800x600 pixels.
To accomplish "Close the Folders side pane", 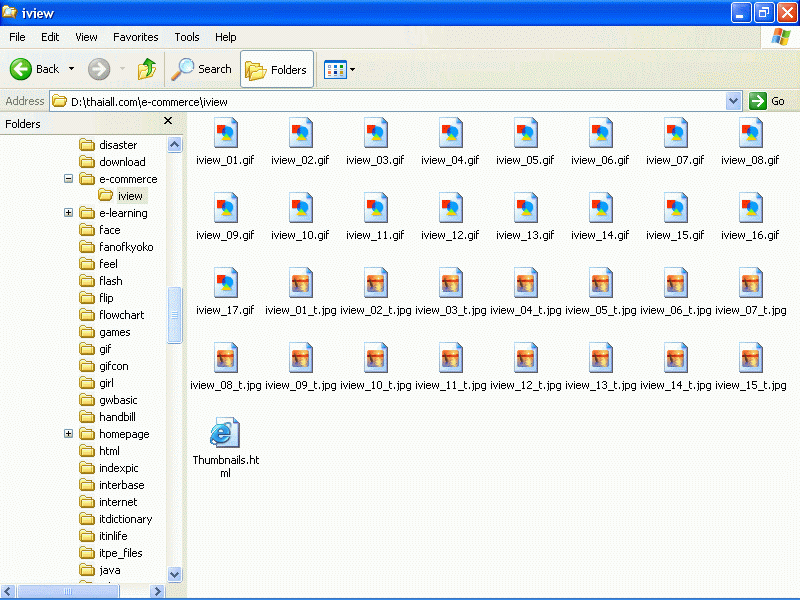I will 168,121.
